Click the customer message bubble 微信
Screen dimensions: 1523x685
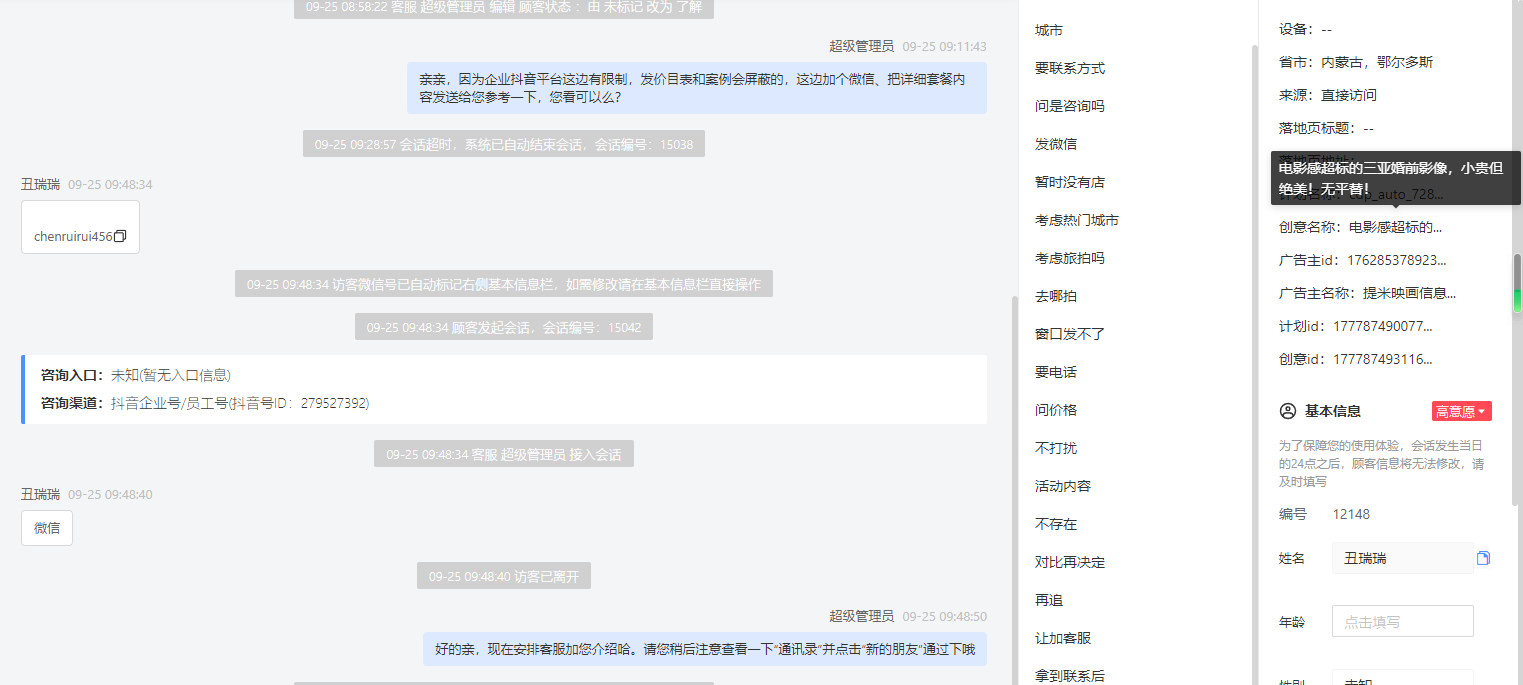pyautogui.click(x=47, y=528)
